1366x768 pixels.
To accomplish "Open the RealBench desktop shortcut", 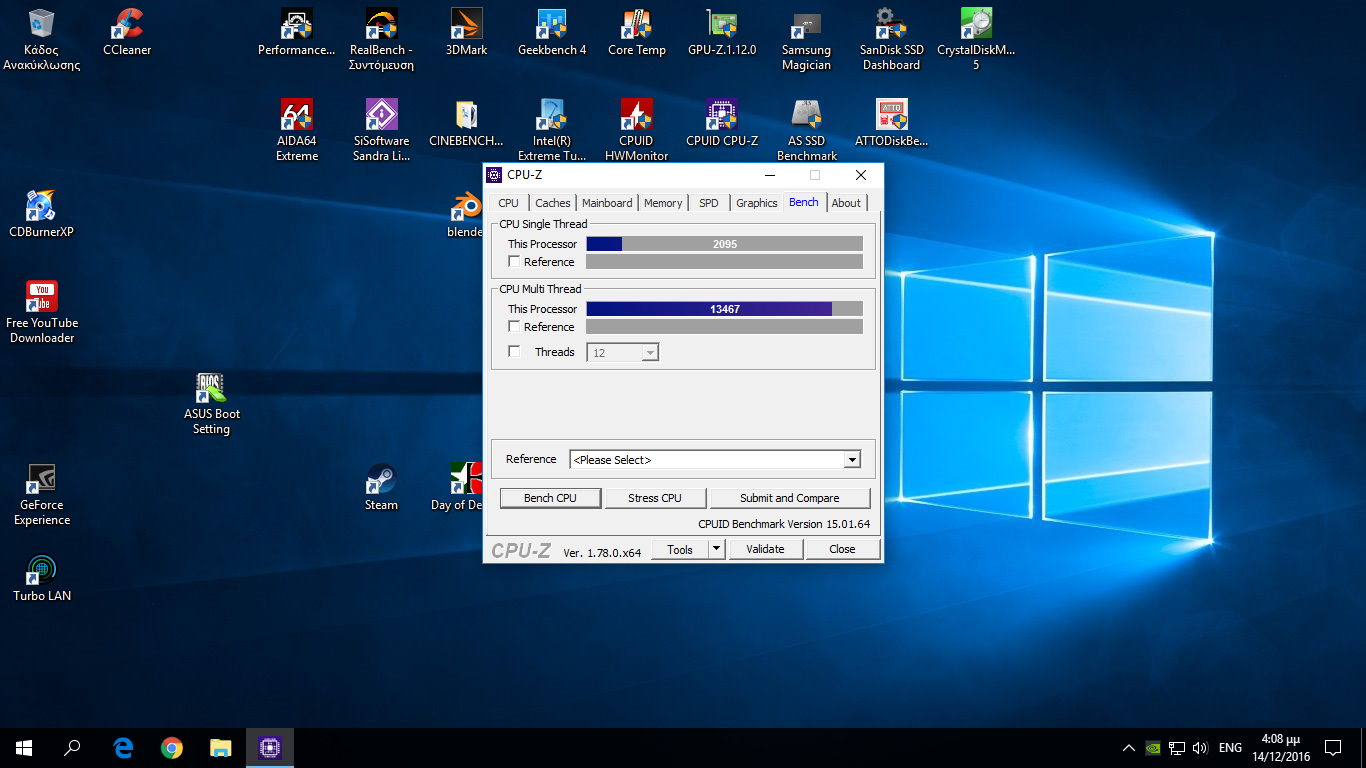I will click(x=381, y=40).
